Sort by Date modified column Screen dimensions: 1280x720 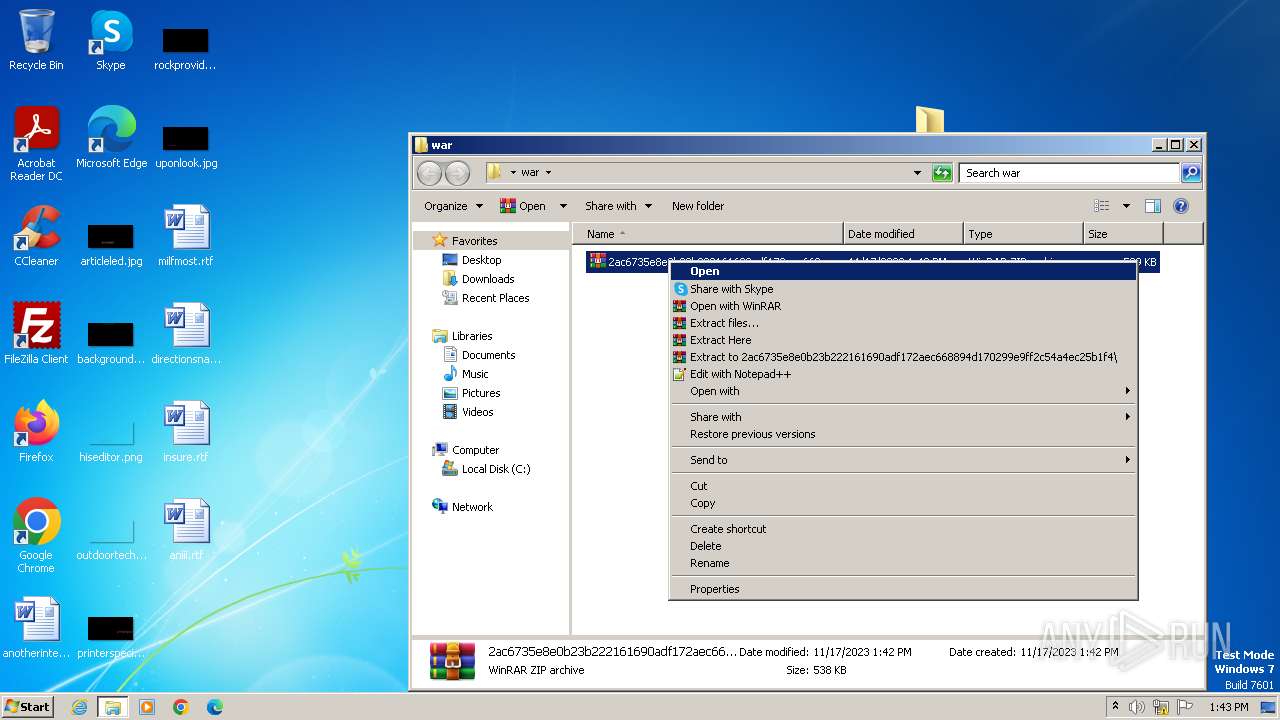click(903, 234)
